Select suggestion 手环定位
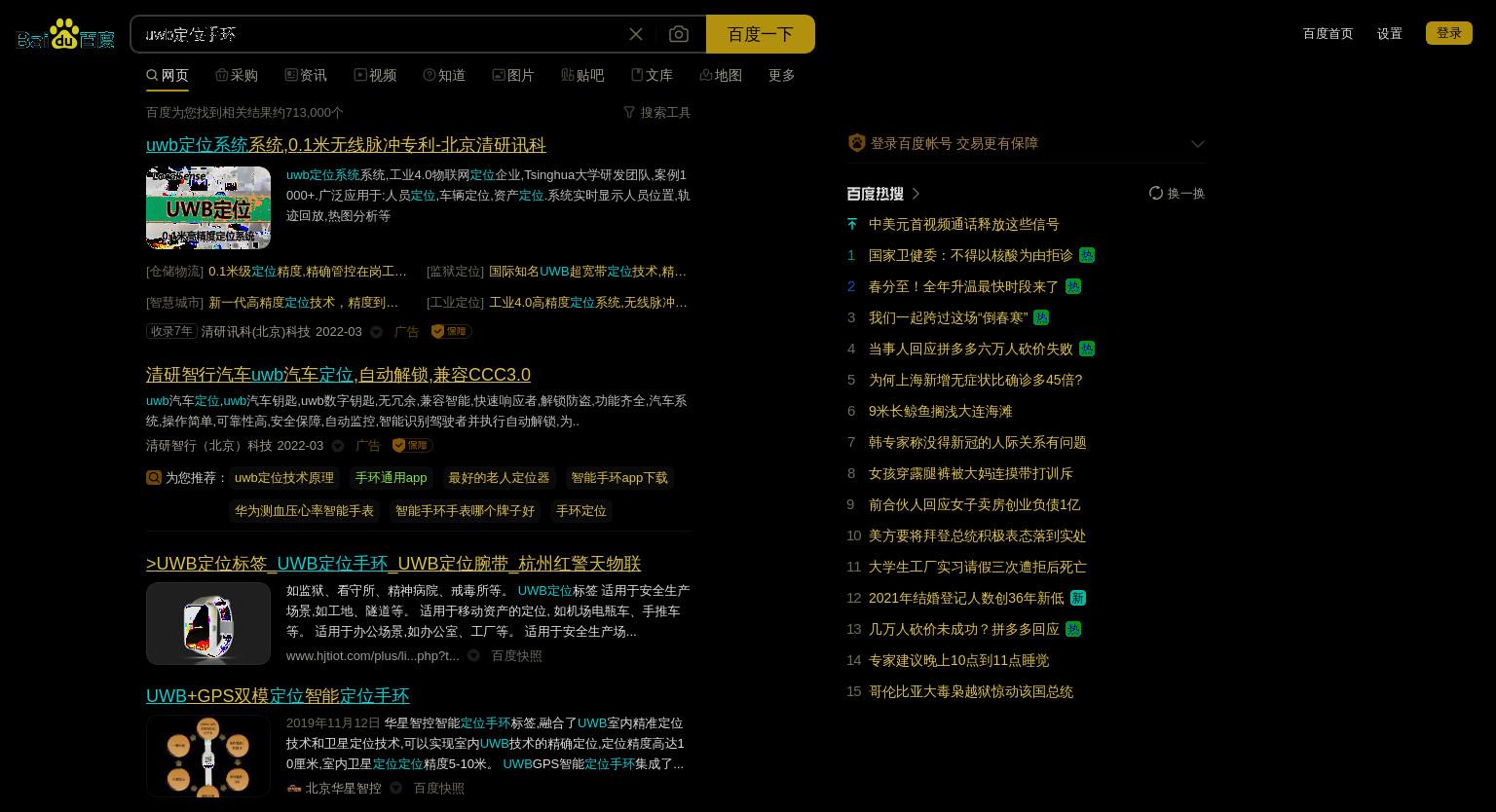The width and height of the screenshot is (1496, 812). click(581, 510)
